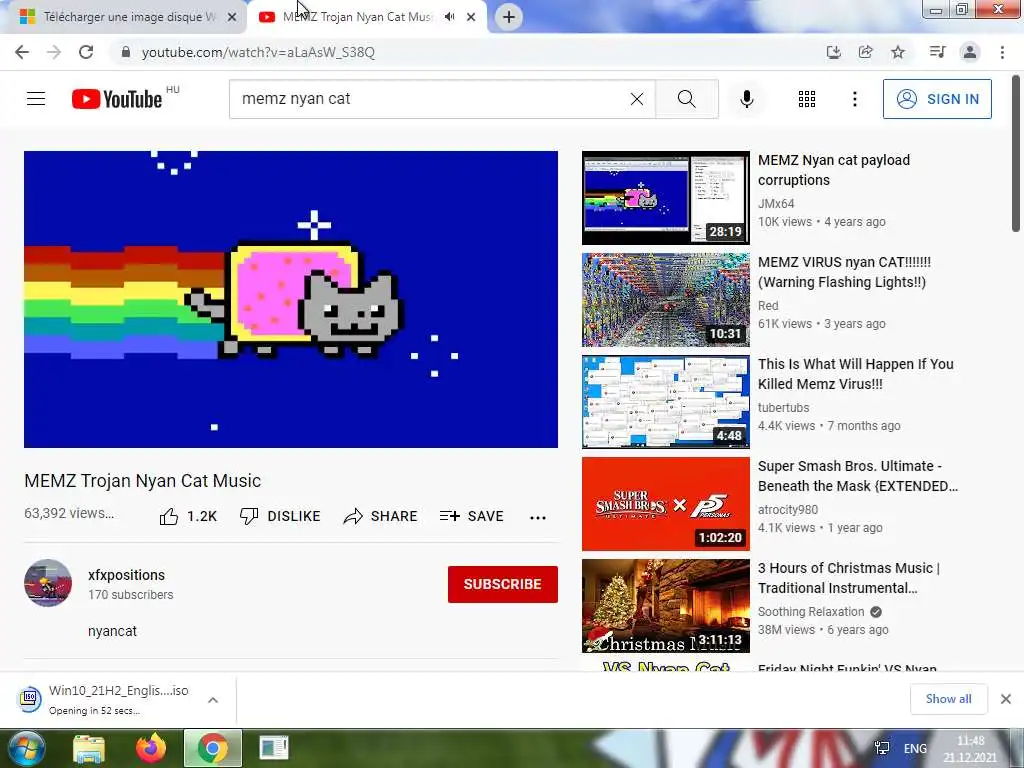1024x768 pixels.
Task: Open the 28:19 MEMZ payload corruptions thumbnail
Action: (x=665, y=198)
